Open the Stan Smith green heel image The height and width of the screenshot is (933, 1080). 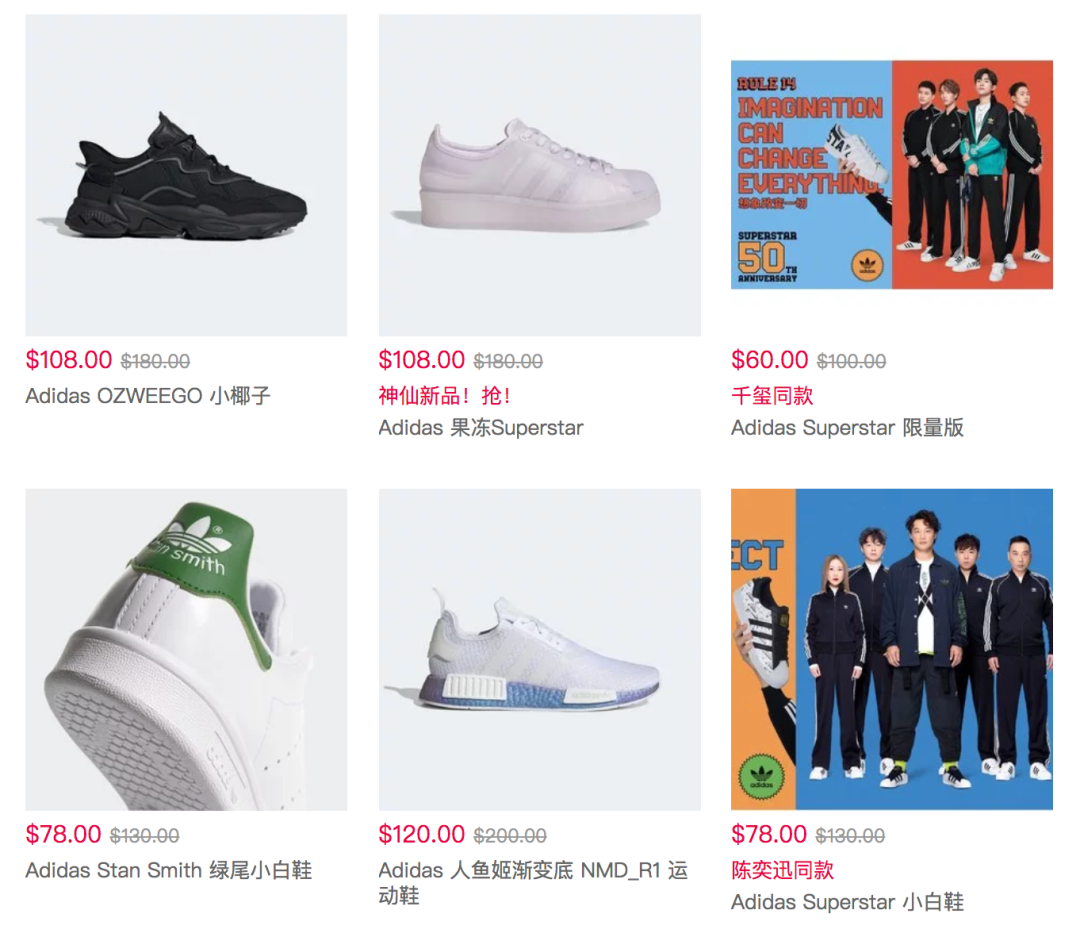pyautogui.click(x=186, y=649)
